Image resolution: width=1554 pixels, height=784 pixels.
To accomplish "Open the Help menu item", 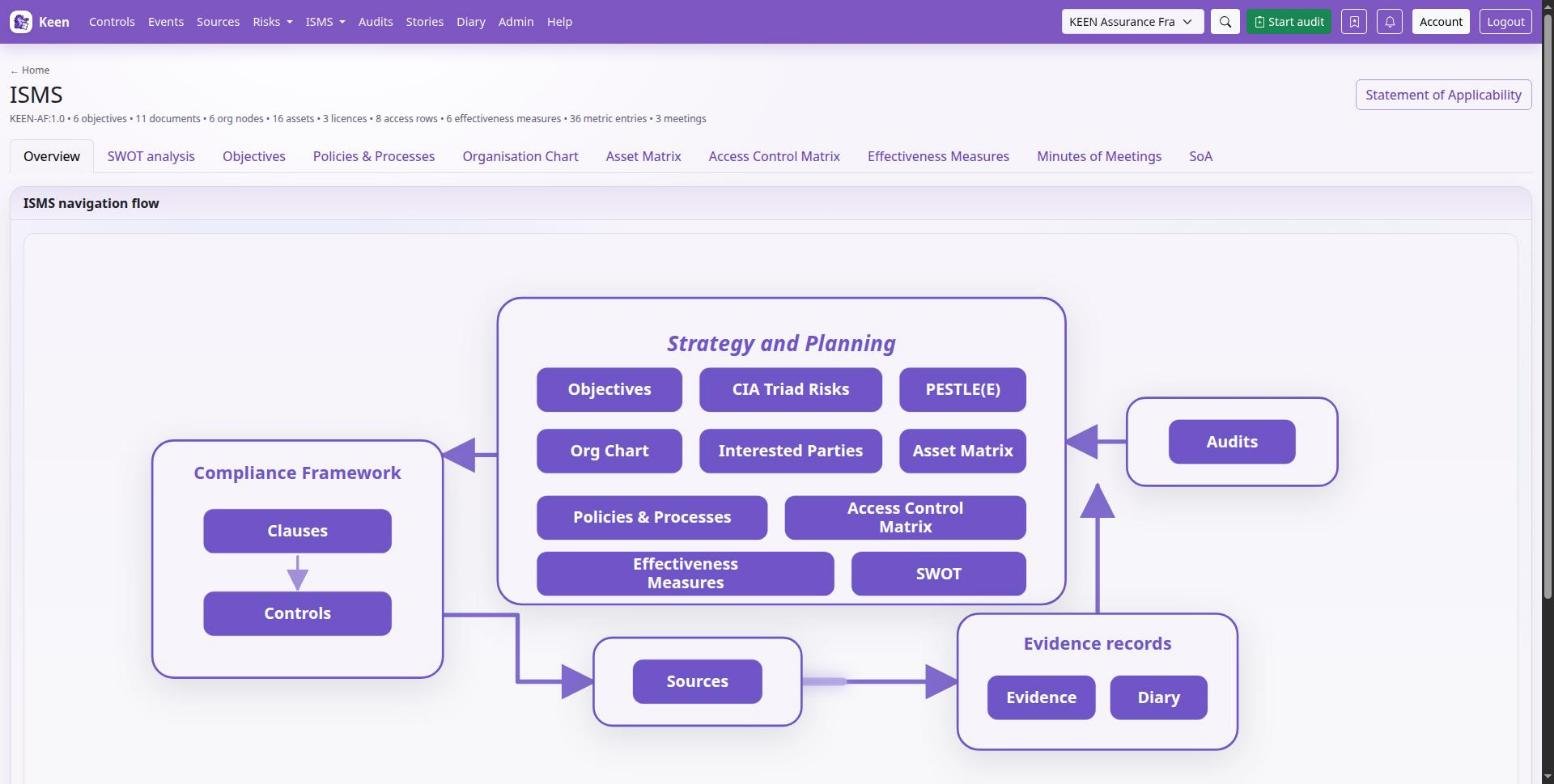I will click(x=560, y=21).
